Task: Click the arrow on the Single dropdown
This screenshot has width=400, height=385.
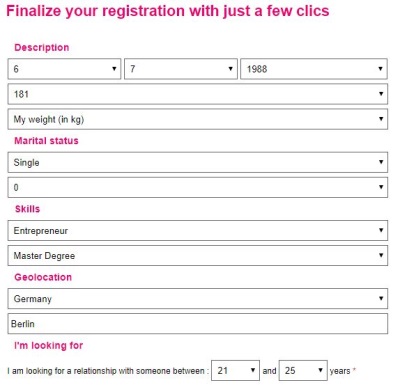Action: pos(381,162)
